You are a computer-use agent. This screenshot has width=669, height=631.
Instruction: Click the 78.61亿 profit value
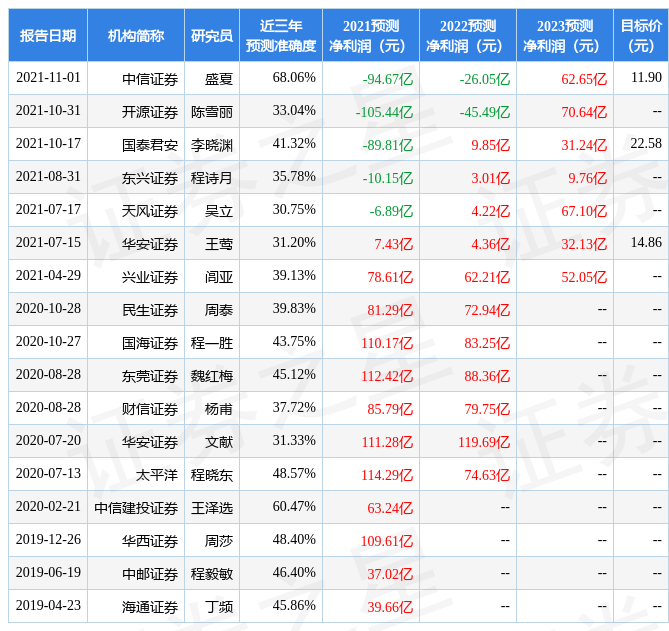(390, 277)
